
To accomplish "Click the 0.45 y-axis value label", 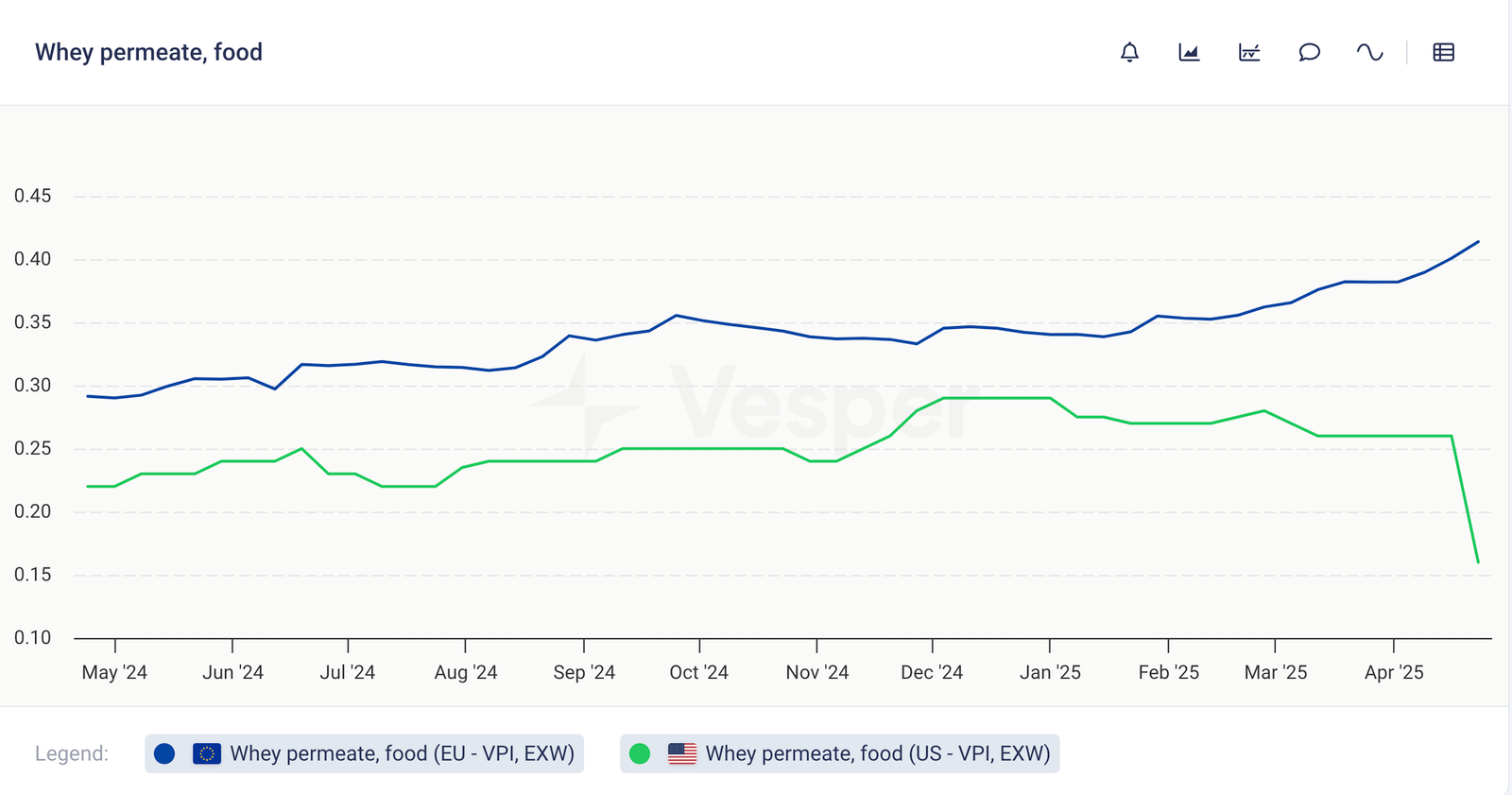I will tap(32, 196).
